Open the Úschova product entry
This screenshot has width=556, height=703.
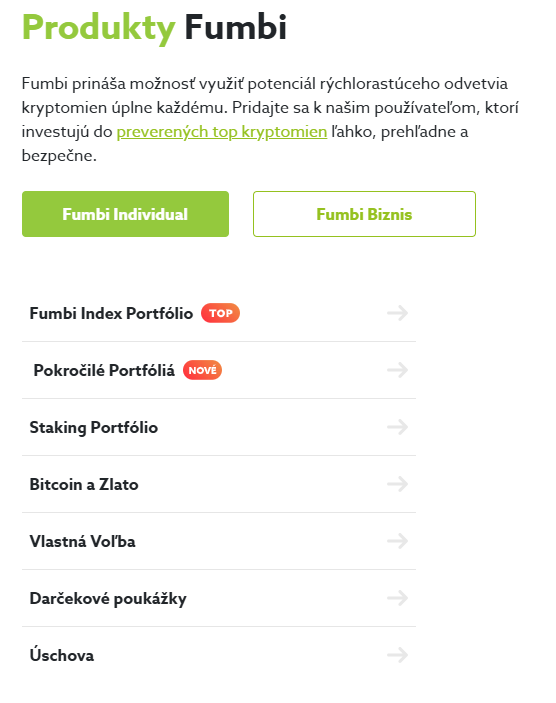[219, 655]
